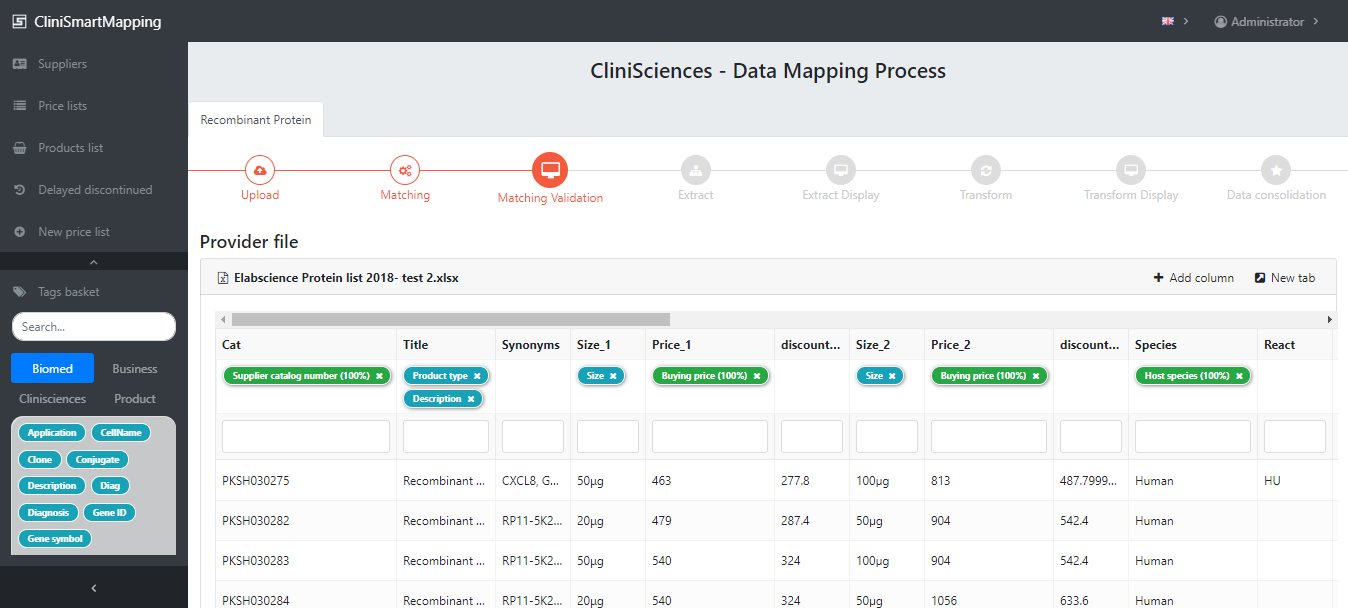Open Delayed discontinued section

click(x=94, y=190)
